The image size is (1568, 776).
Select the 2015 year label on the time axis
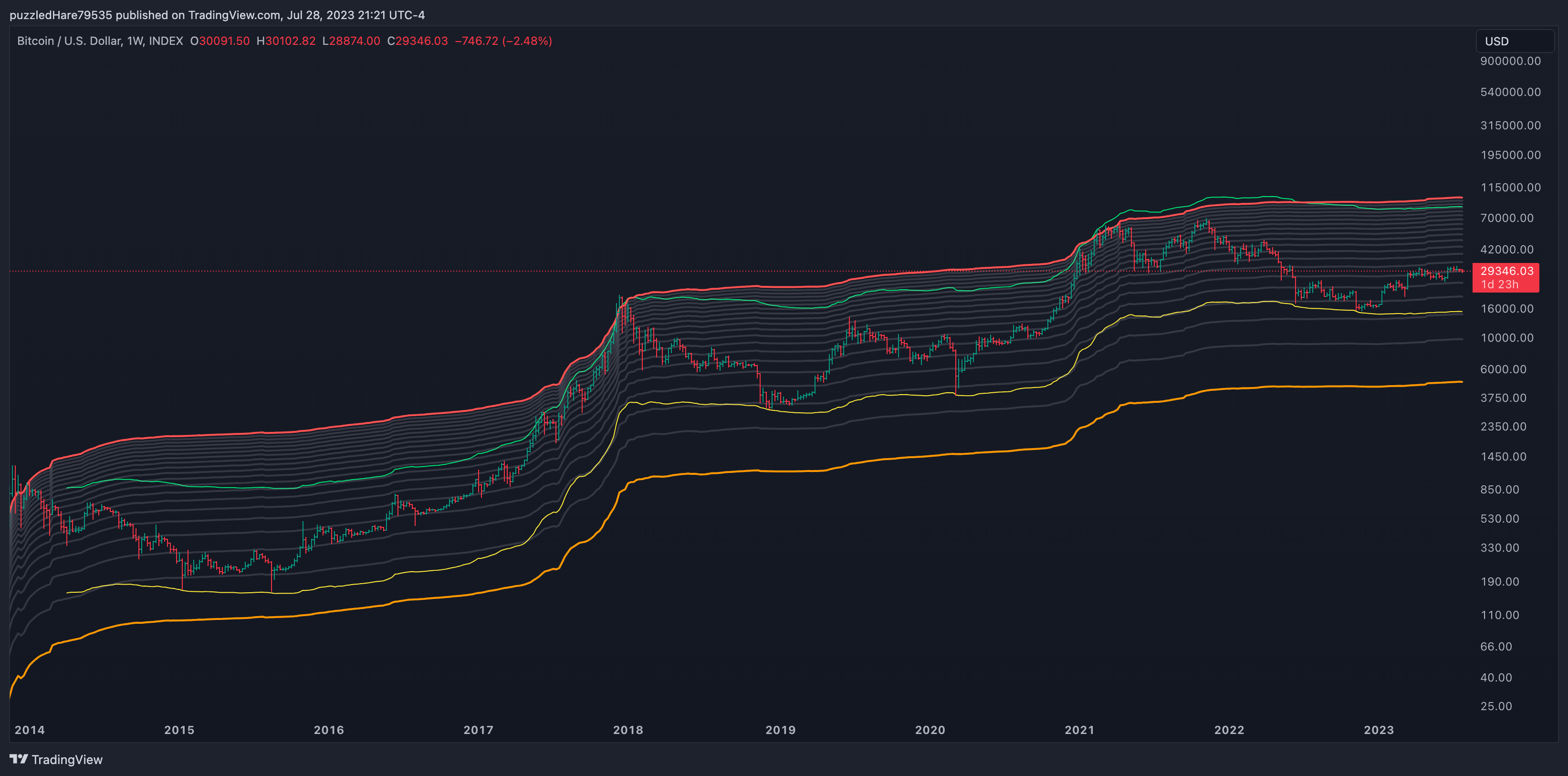pyautogui.click(x=179, y=730)
